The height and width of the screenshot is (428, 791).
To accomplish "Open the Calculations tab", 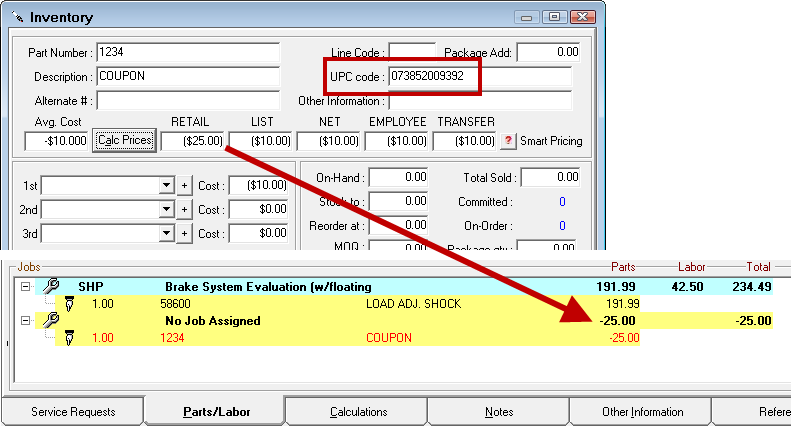I will point(358,412).
